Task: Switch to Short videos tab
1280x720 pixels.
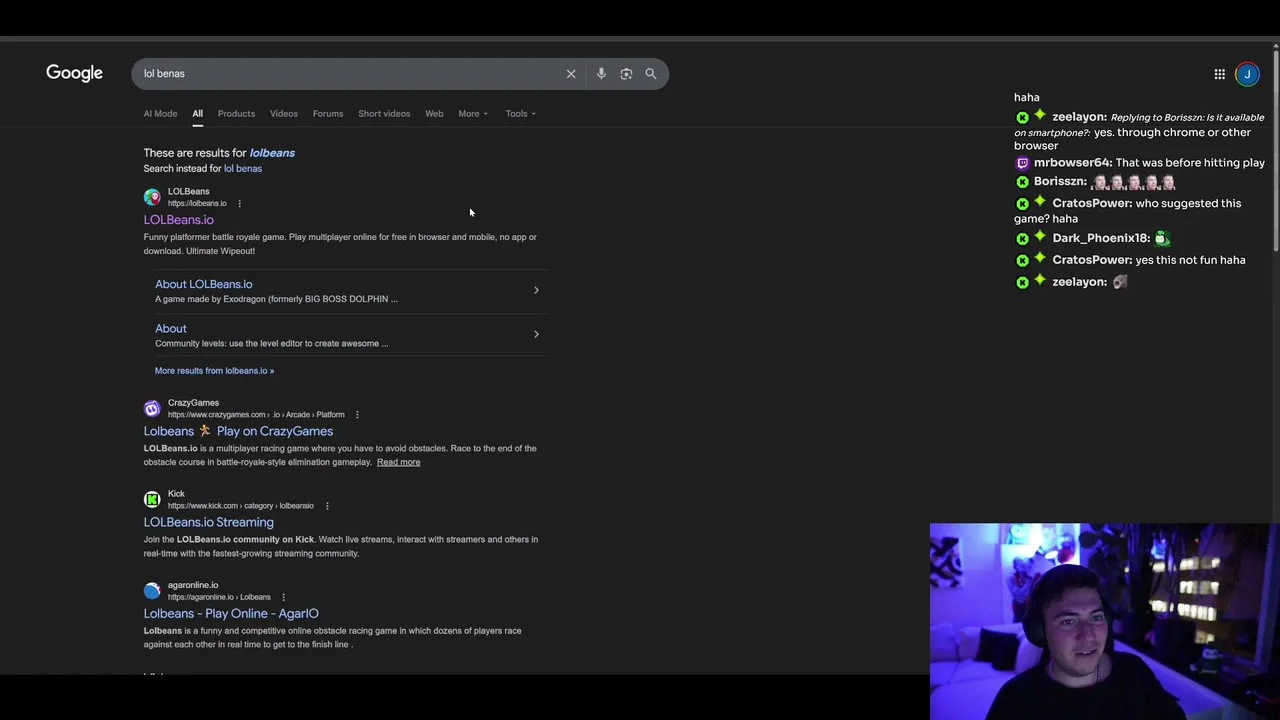Action: point(384,114)
